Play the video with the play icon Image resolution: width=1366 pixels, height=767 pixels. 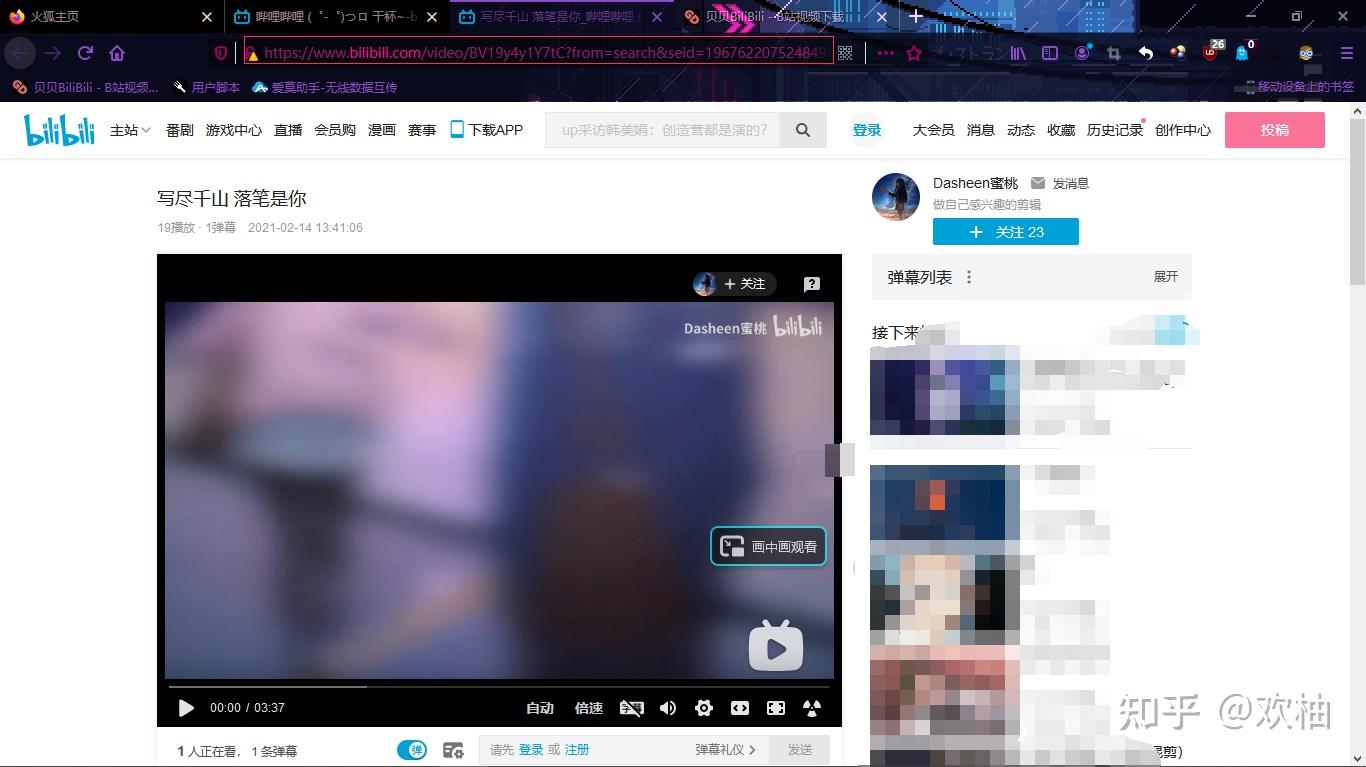[x=186, y=708]
